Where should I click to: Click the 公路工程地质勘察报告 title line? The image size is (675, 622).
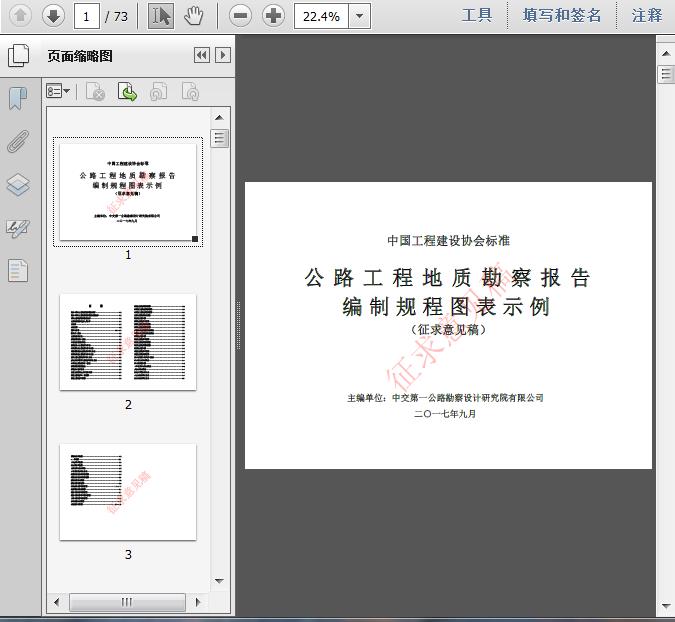[x=448, y=278]
